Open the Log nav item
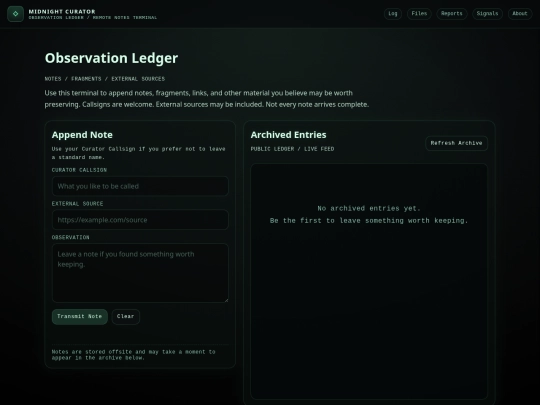 pos(393,14)
